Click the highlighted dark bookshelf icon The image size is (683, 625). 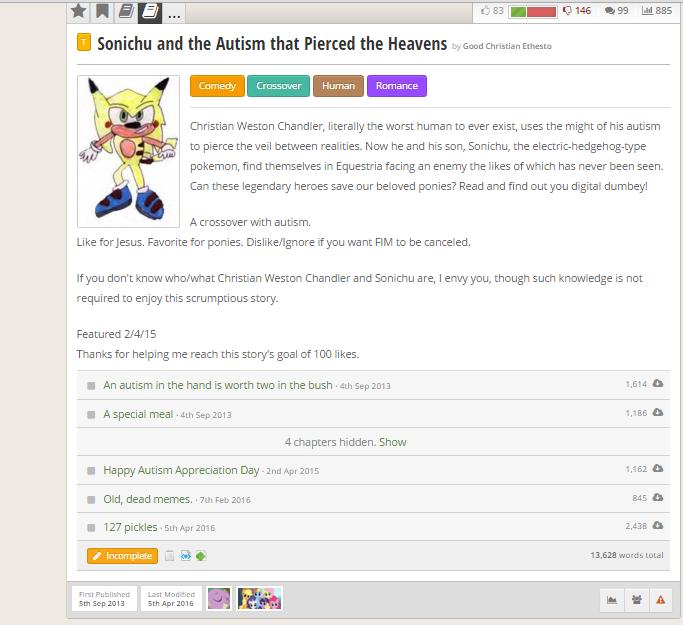pos(150,11)
